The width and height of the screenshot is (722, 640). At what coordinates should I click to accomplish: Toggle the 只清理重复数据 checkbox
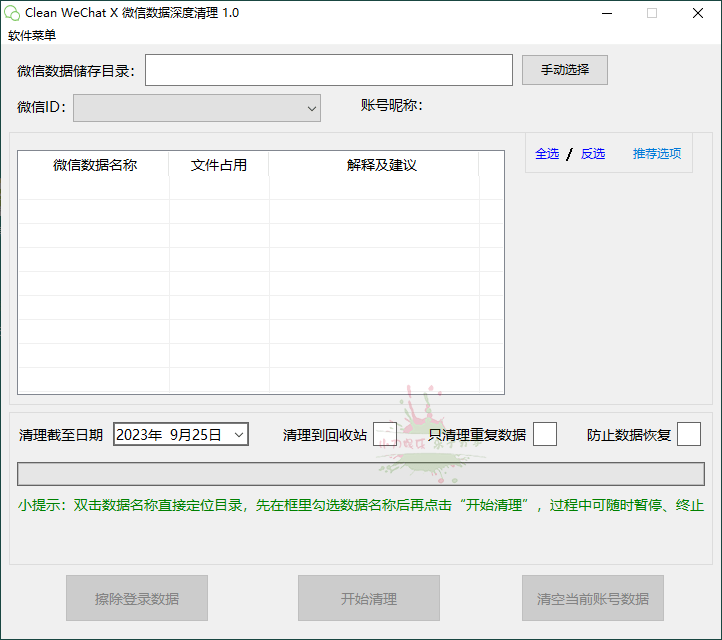[x=545, y=434]
